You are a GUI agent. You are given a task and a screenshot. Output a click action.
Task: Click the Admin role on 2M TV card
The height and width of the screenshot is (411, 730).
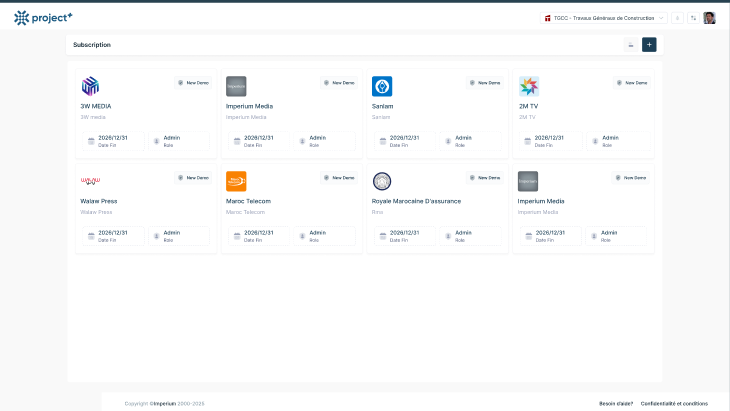point(610,138)
